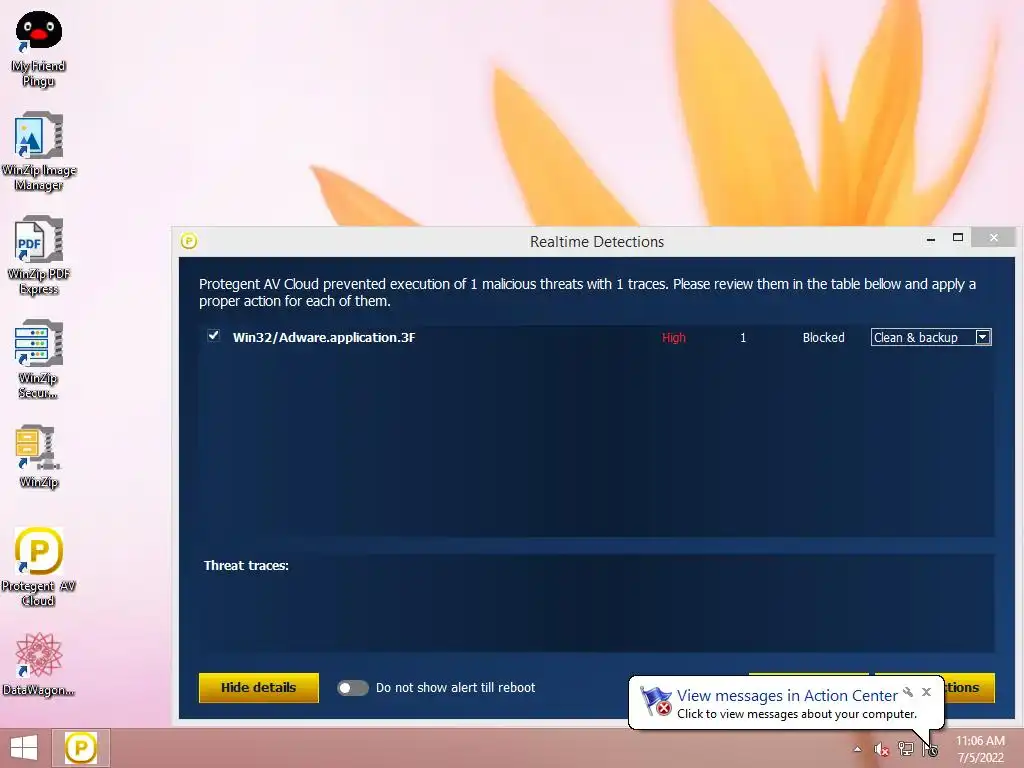Viewport: 1024px width, 768px height.
Task: Launch WinZip PDF Express shortcut
Action: coord(39,255)
